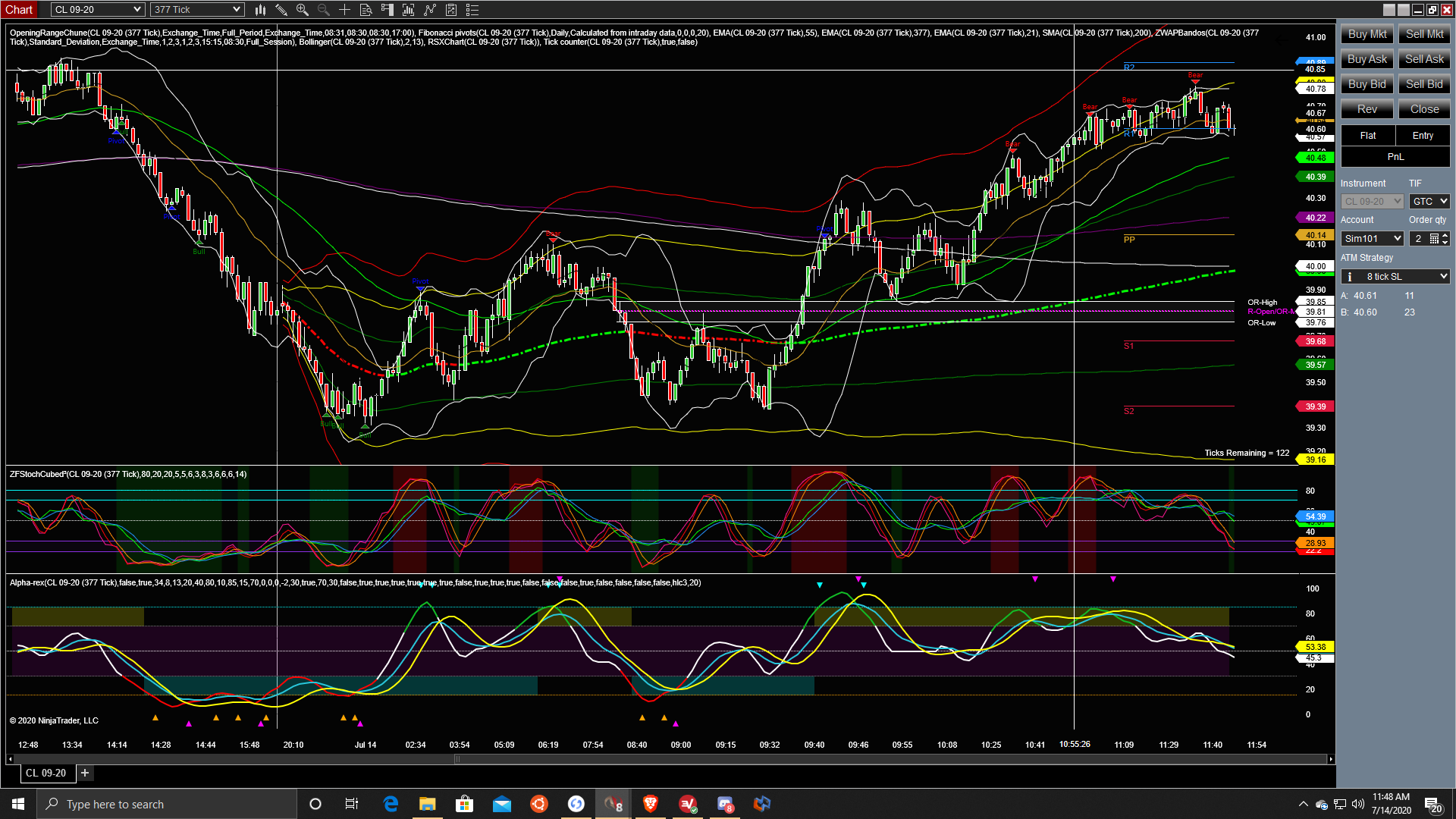The height and width of the screenshot is (819, 1456).
Task: Click the Buy Mkt button
Action: pos(1367,34)
